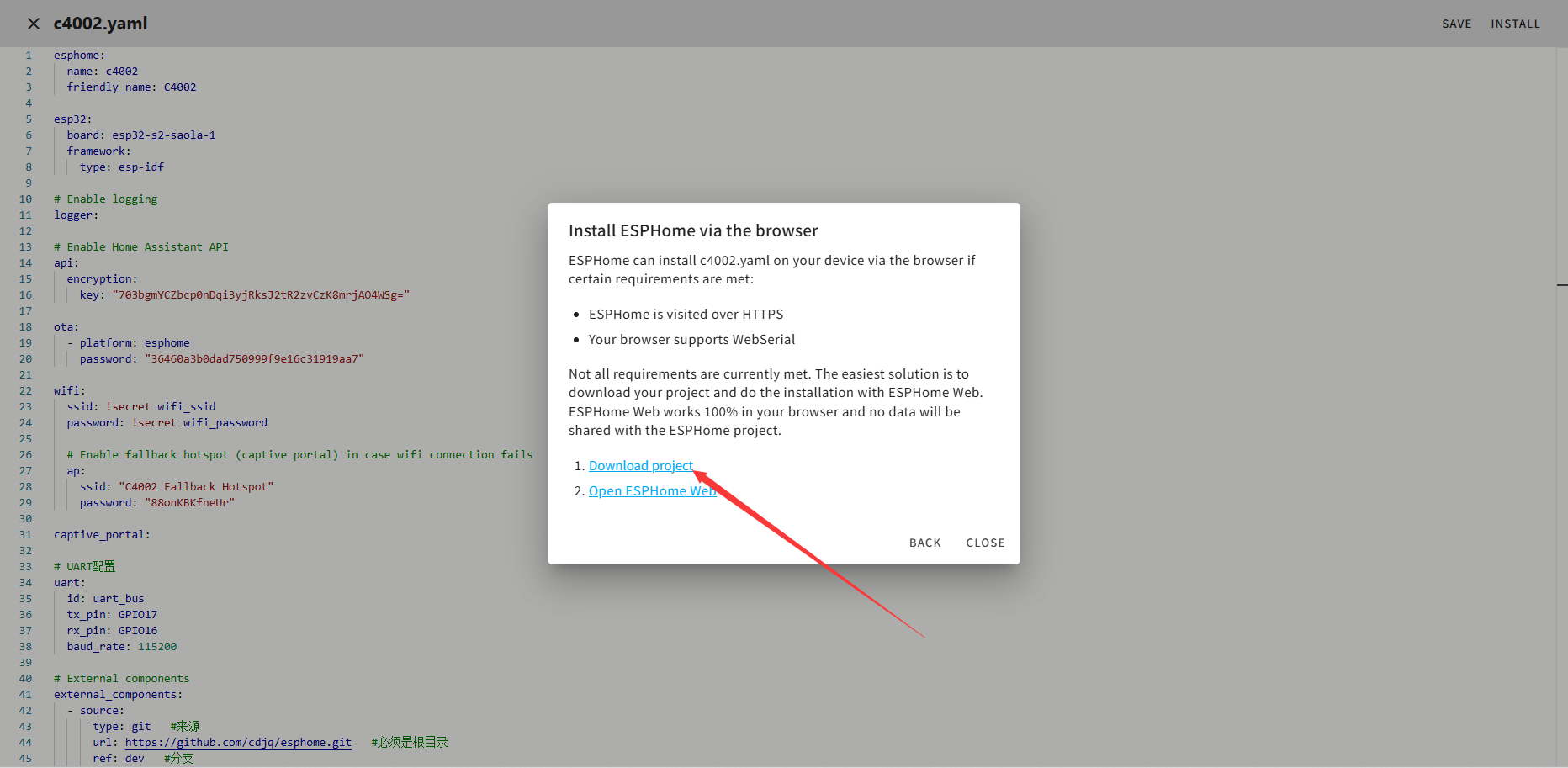Click line number 33 in the gutter
Viewport: 1568px width, 768px height.
tap(25, 567)
